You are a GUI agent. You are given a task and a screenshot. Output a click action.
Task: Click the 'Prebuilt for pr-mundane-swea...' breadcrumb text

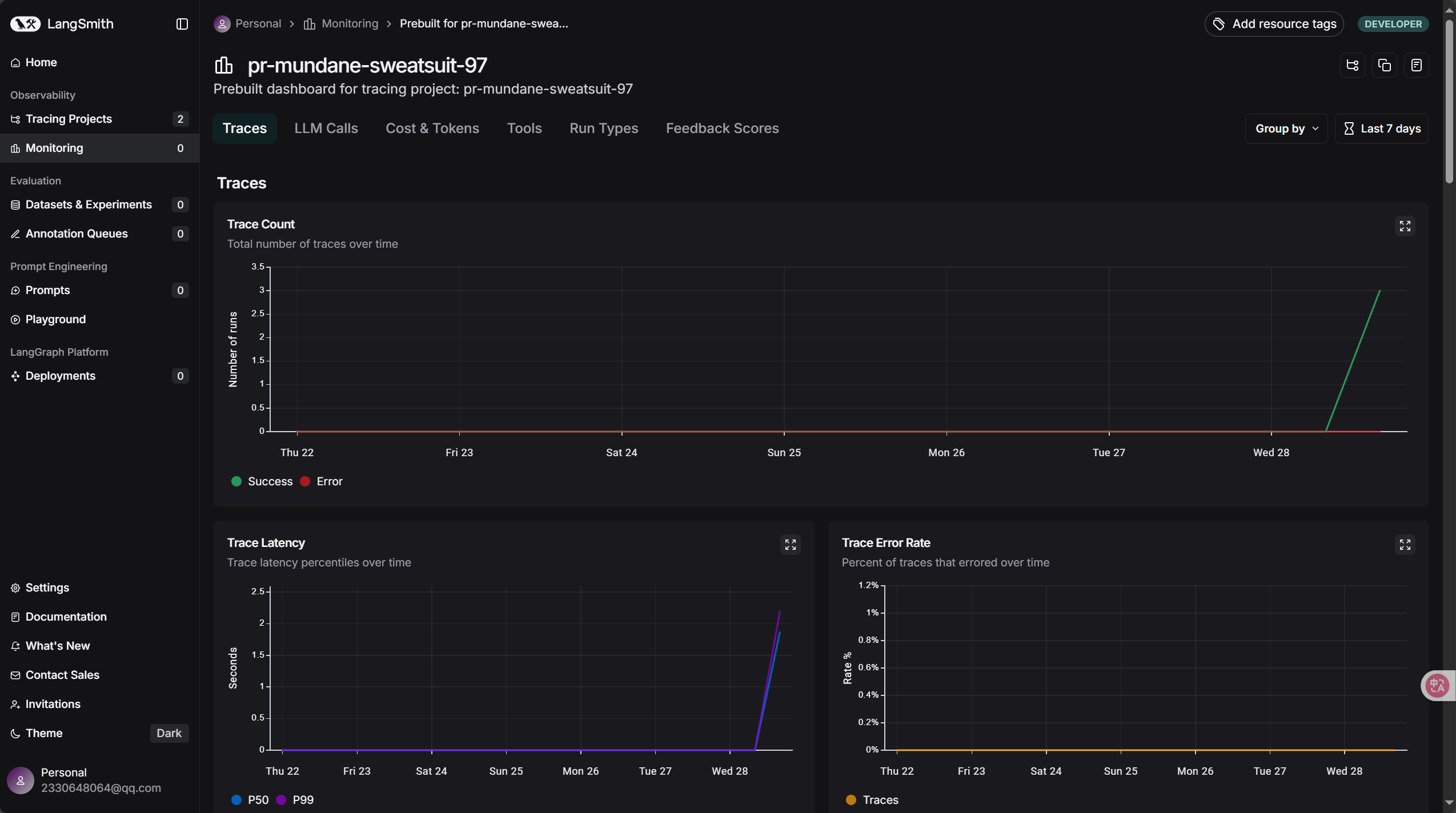coord(484,23)
